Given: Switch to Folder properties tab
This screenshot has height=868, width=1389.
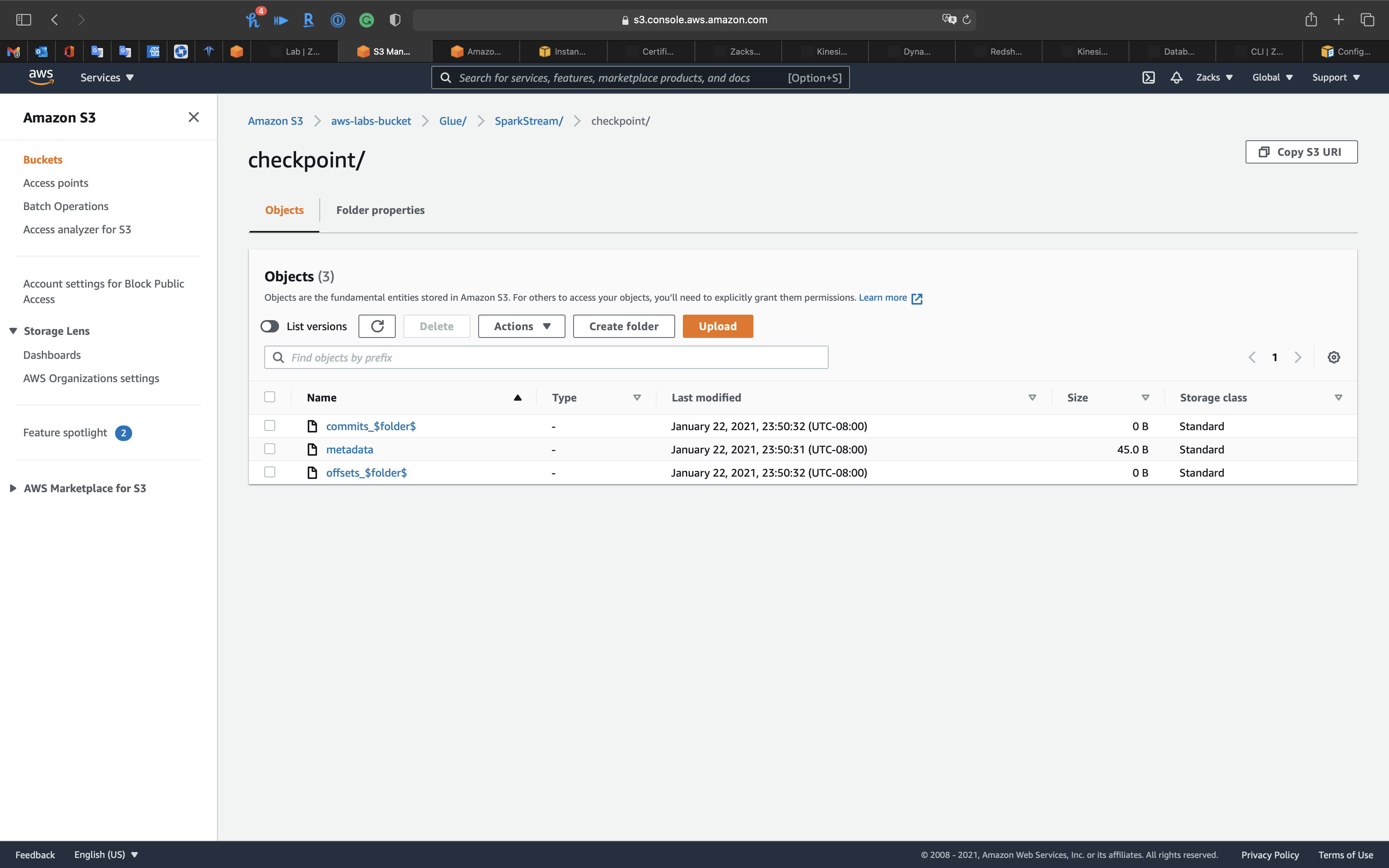Looking at the screenshot, I should pos(380,210).
